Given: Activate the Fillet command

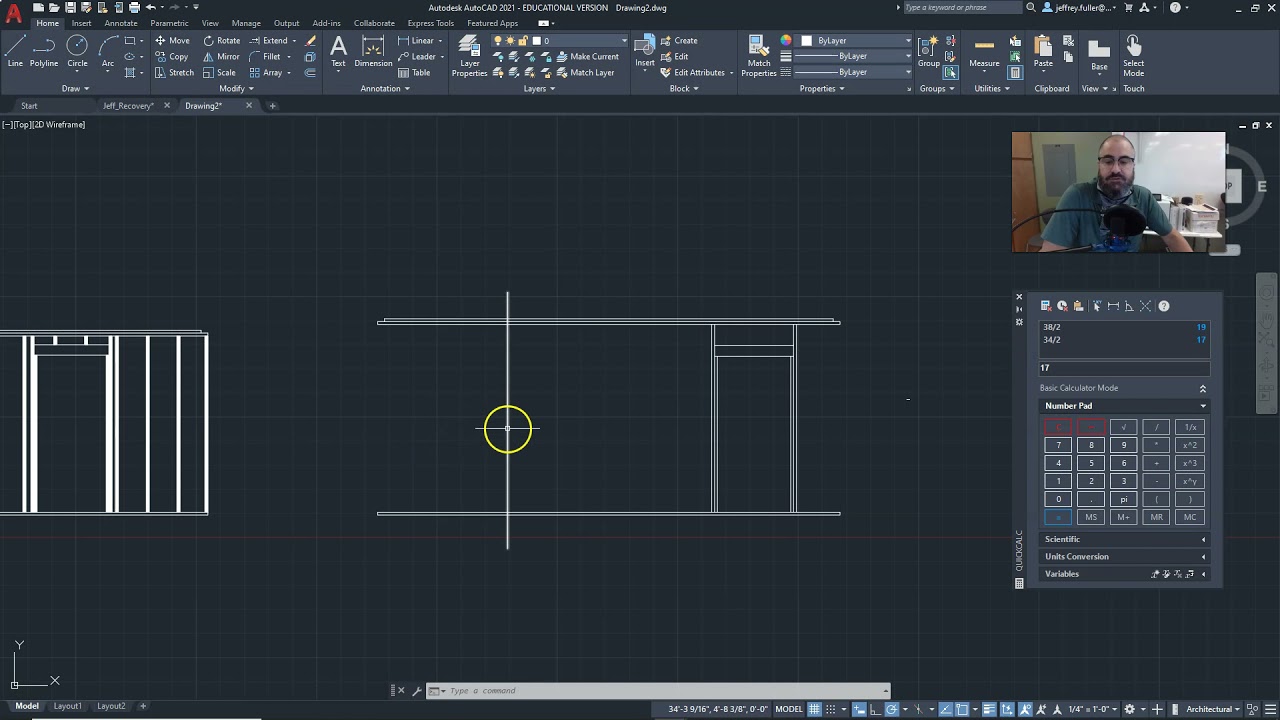Looking at the screenshot, I should tap(265, 57).
